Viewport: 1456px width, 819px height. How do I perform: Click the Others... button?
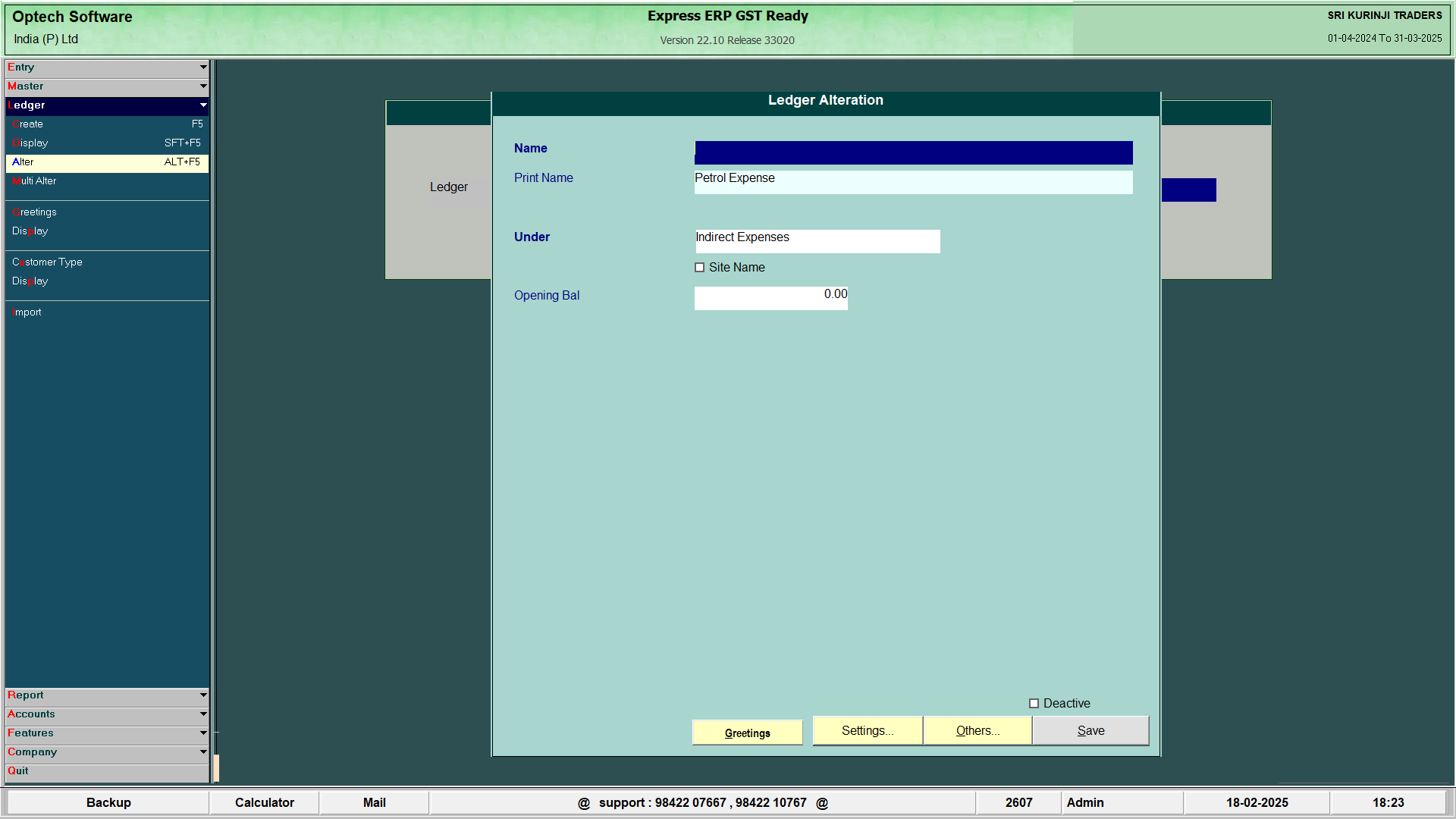(x=977, y=731)
